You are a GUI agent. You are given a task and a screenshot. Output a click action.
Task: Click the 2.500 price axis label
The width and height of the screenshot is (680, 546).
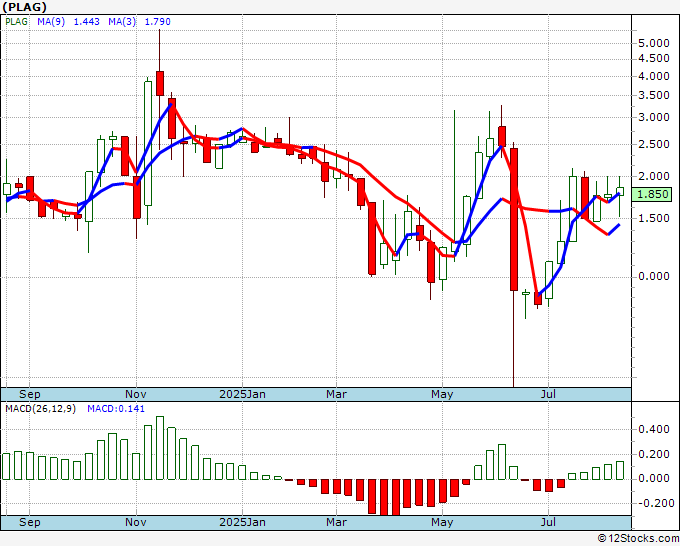click(x=654, y=144)
